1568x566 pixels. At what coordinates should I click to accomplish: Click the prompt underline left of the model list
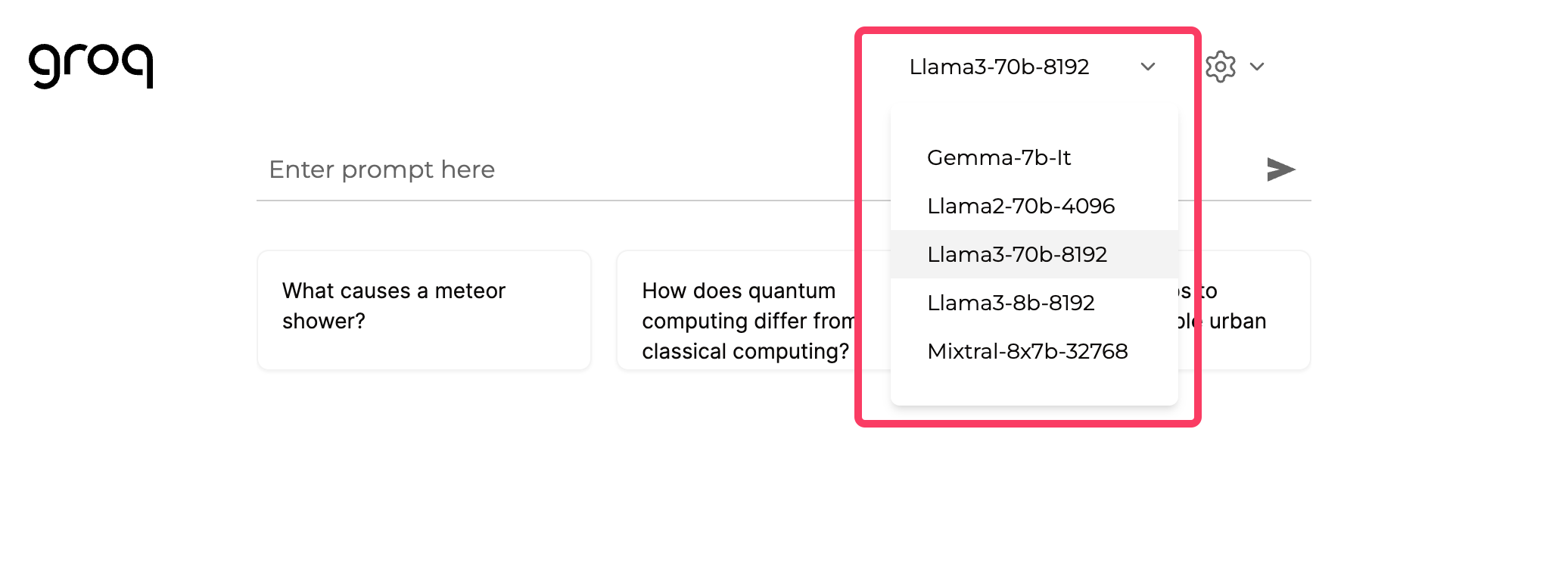click(560, 201)
